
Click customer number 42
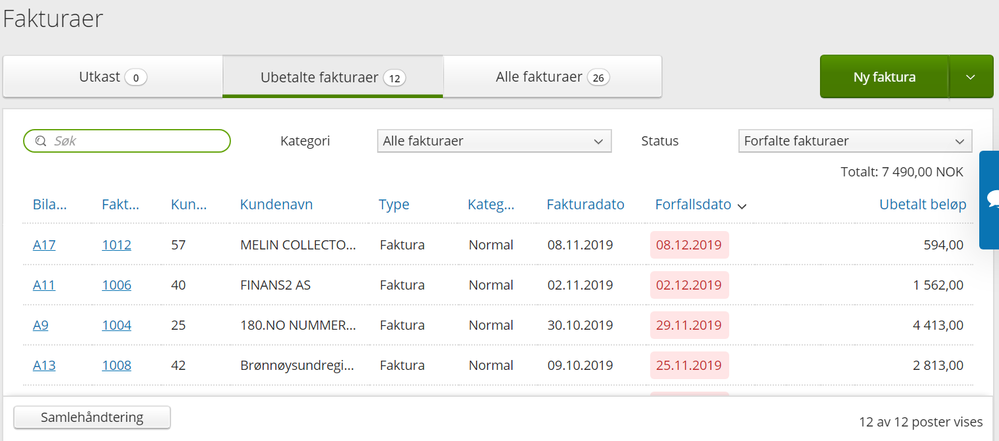178,365
